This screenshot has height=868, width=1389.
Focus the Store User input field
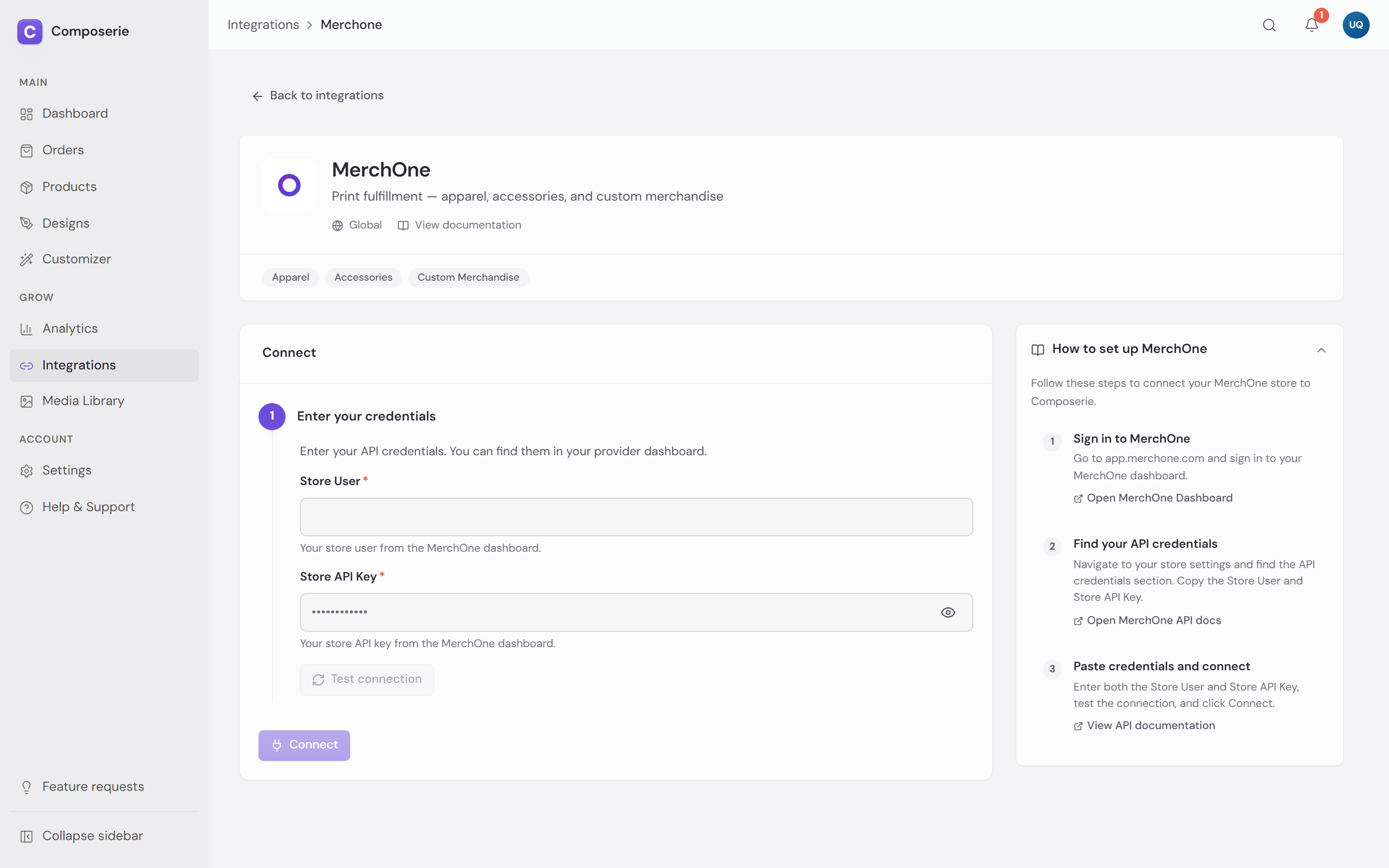click(x=636, y=516)
